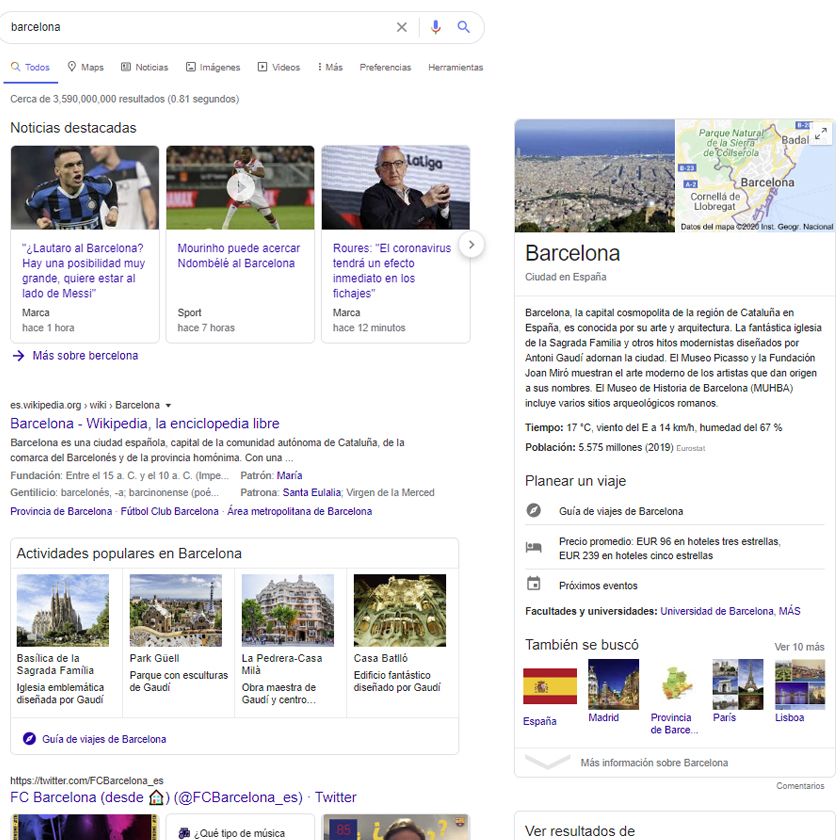Play the Mourinho news video
This screenshot has height=840, width=840.
pyautogui.click(x=240, y=188)
